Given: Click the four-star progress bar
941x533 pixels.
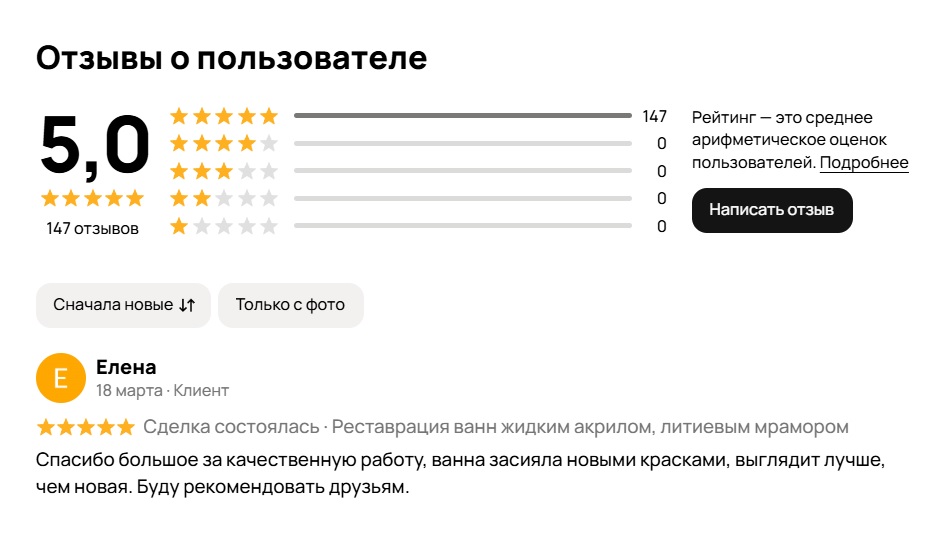Looking at the screenshot, I should pyautogui.click(x=462, y=144).
